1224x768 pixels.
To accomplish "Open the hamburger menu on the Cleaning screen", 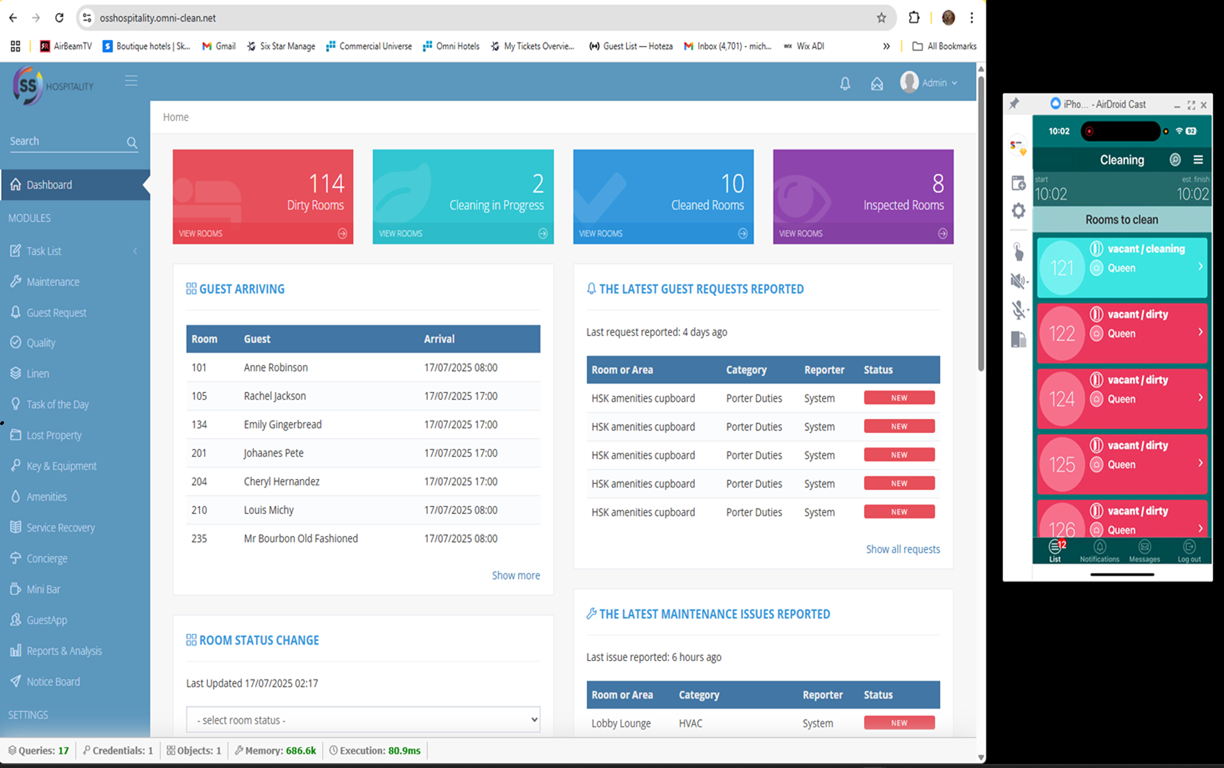I will pos(1198,159).
